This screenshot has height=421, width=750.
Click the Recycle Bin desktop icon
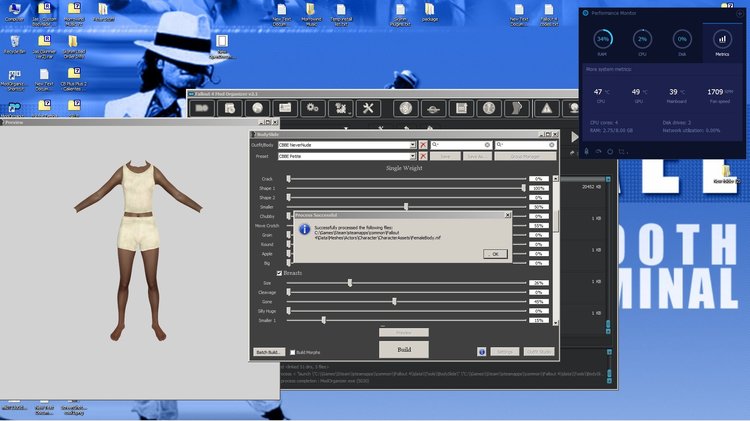[14, 45]
